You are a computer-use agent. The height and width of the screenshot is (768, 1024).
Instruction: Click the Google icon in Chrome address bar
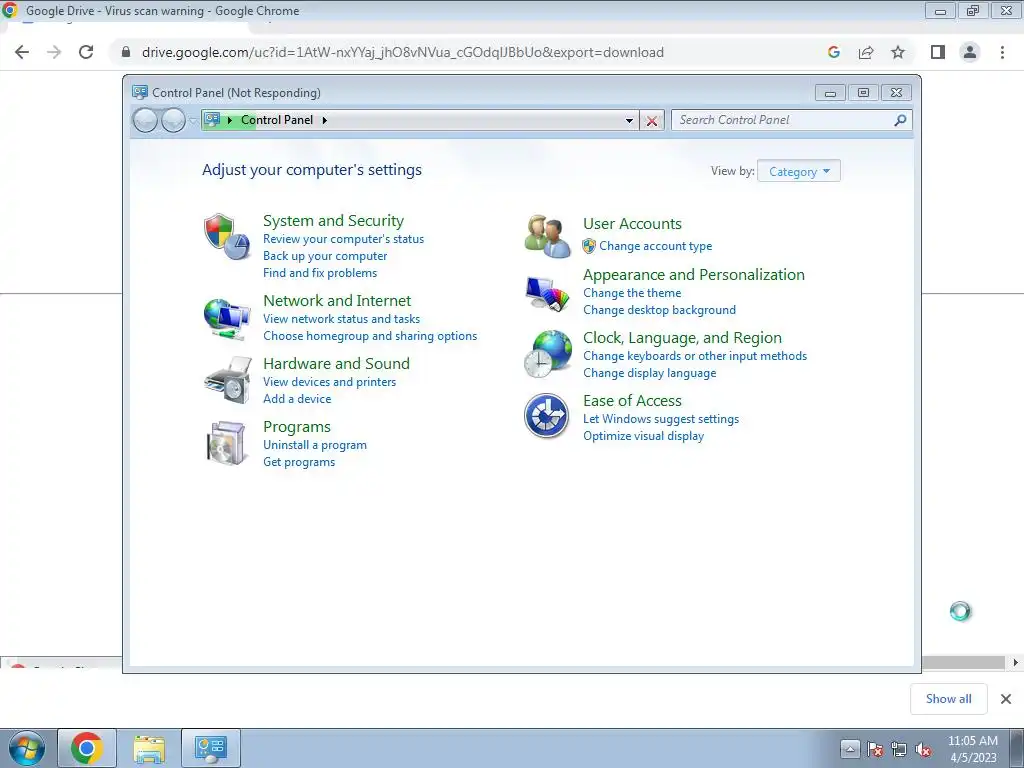(833, 52)
